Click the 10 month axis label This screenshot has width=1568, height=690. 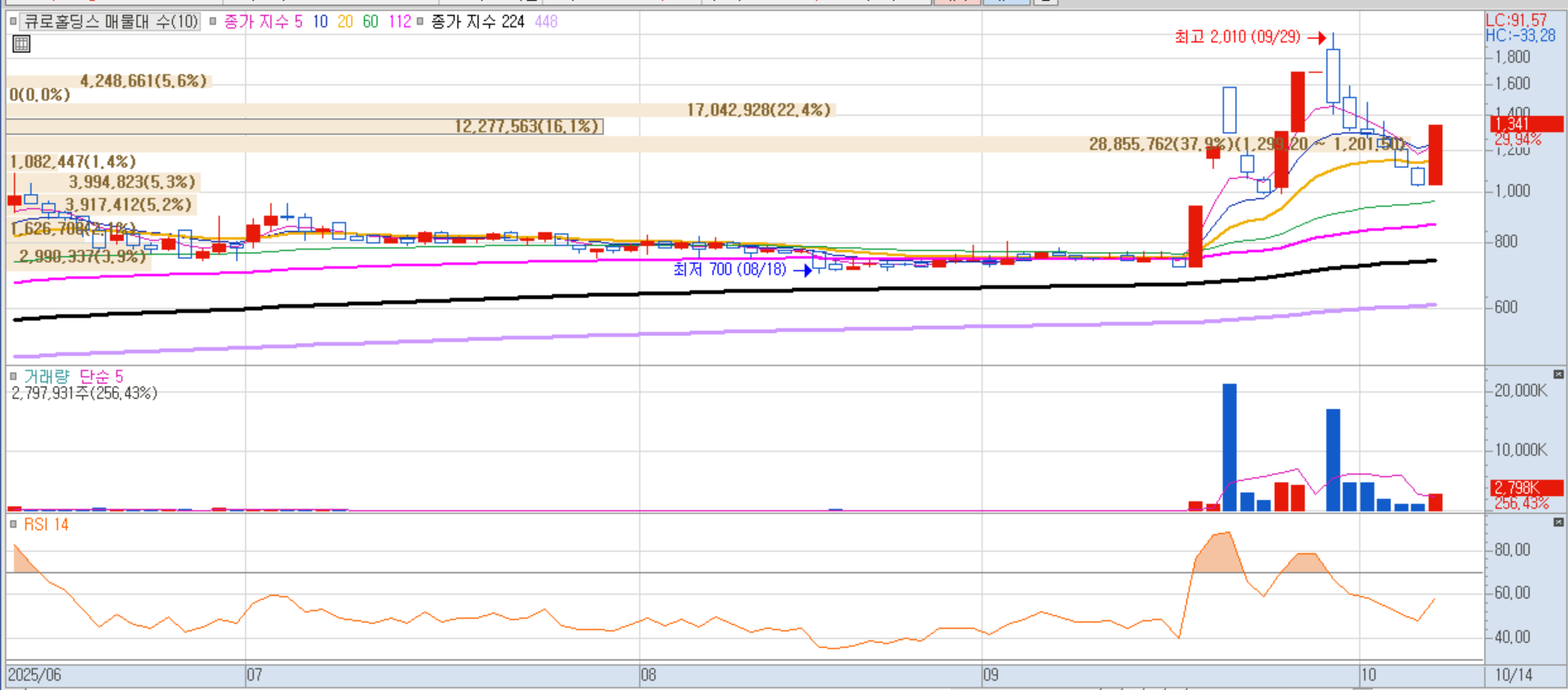1368,675
